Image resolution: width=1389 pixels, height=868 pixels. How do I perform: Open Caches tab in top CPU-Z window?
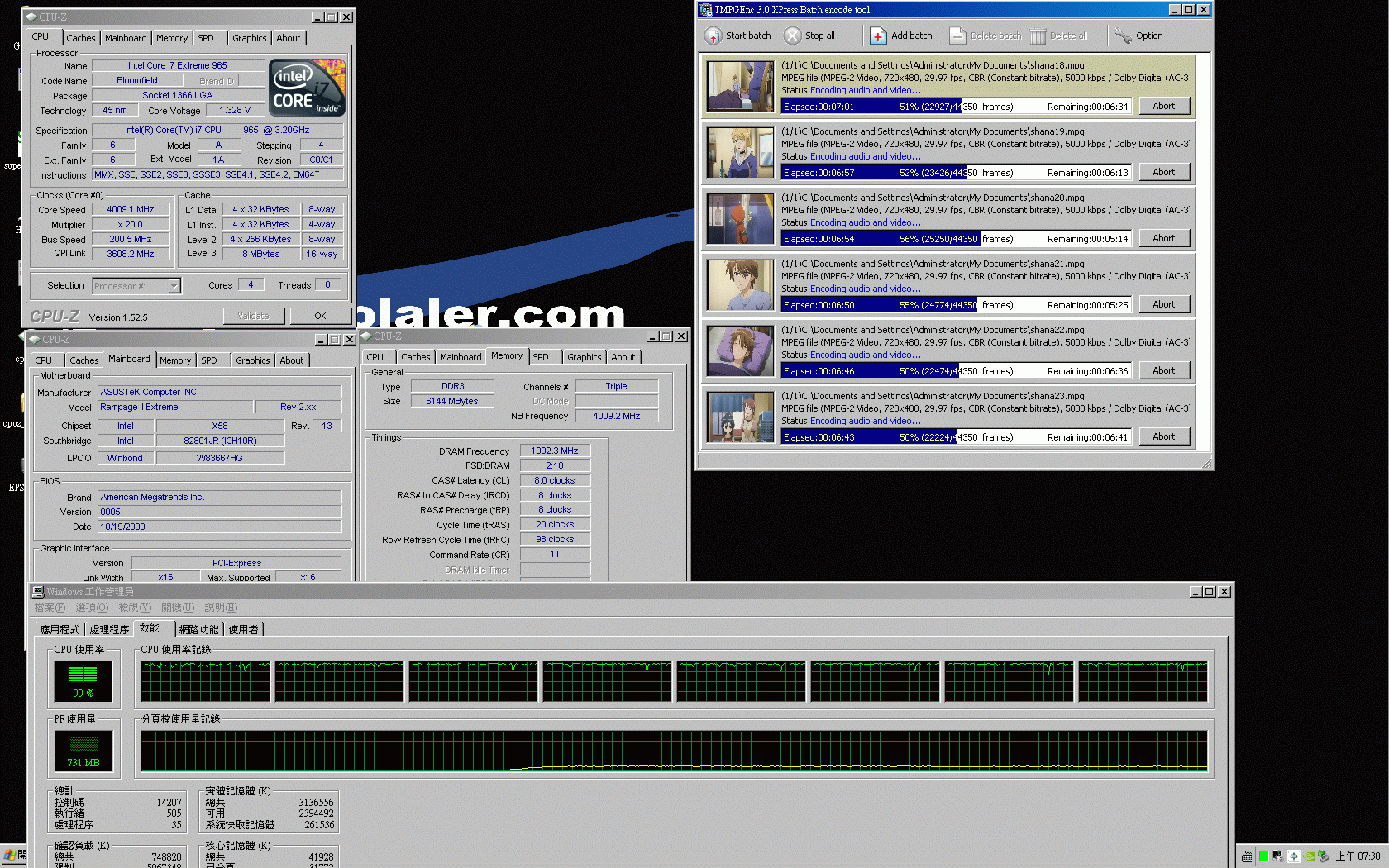coord(81,38)
